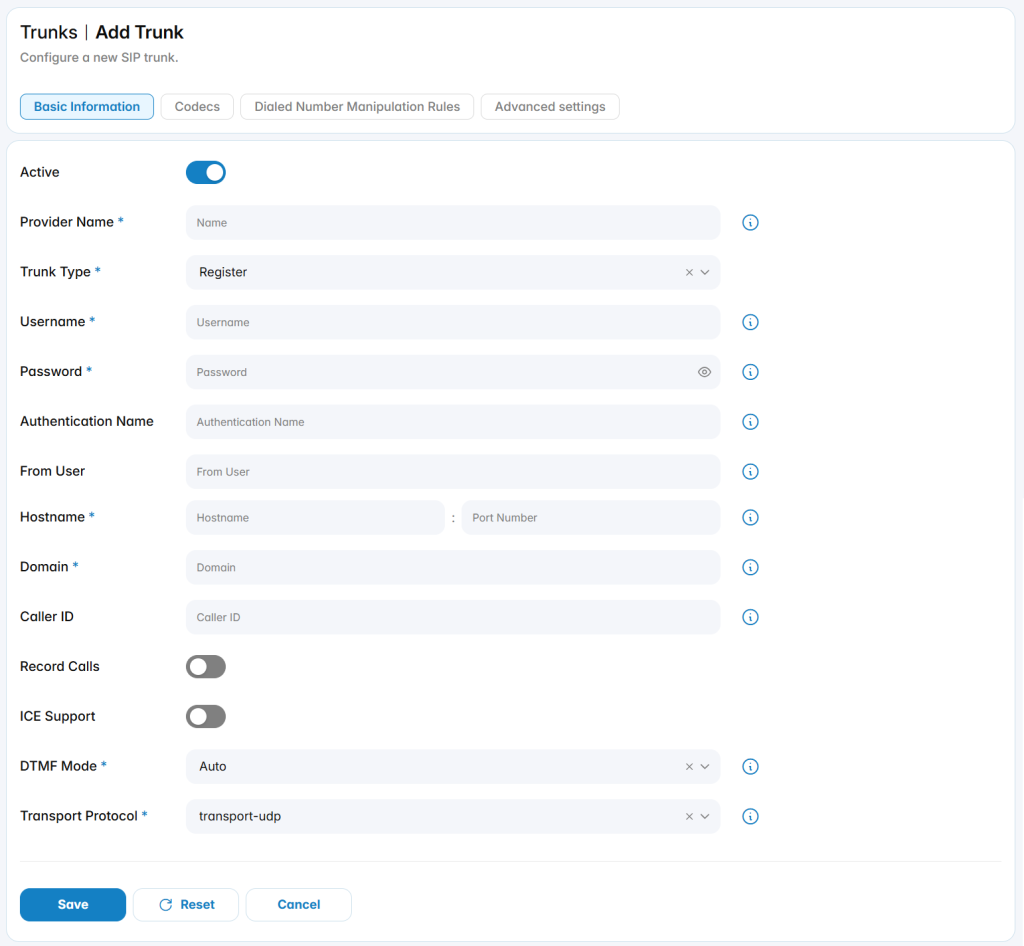Clear the Transport Protocol selection
Screen dimensions: 1024x946
pos(689,816)
